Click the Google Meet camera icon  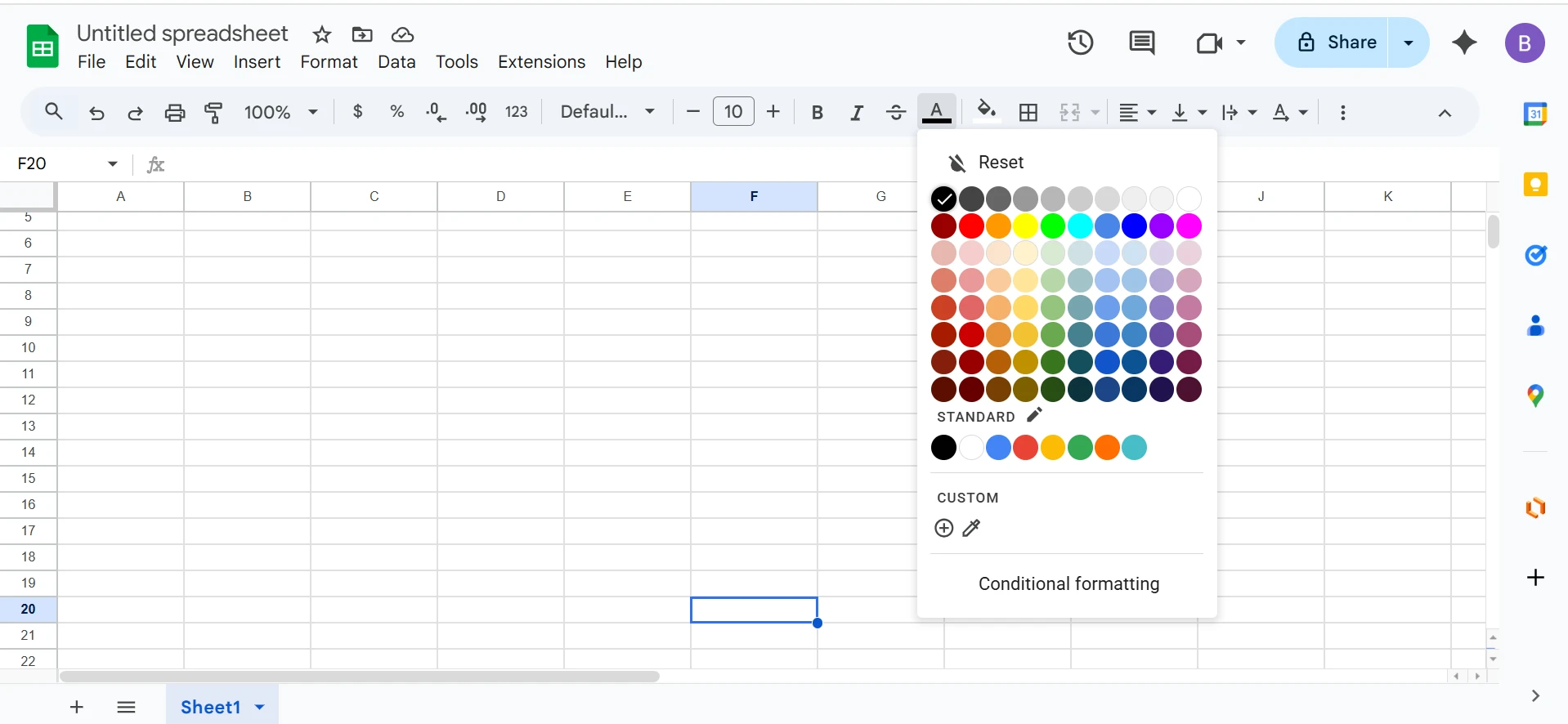point(1209,42)
